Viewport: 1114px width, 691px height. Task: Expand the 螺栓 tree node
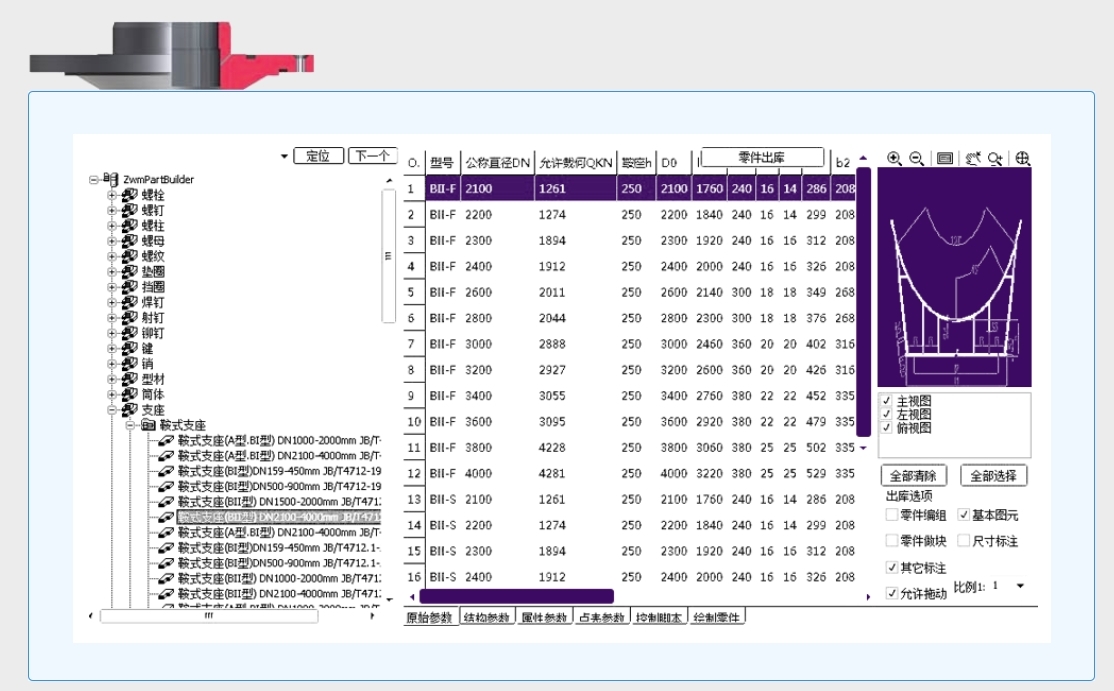point(112,195)
